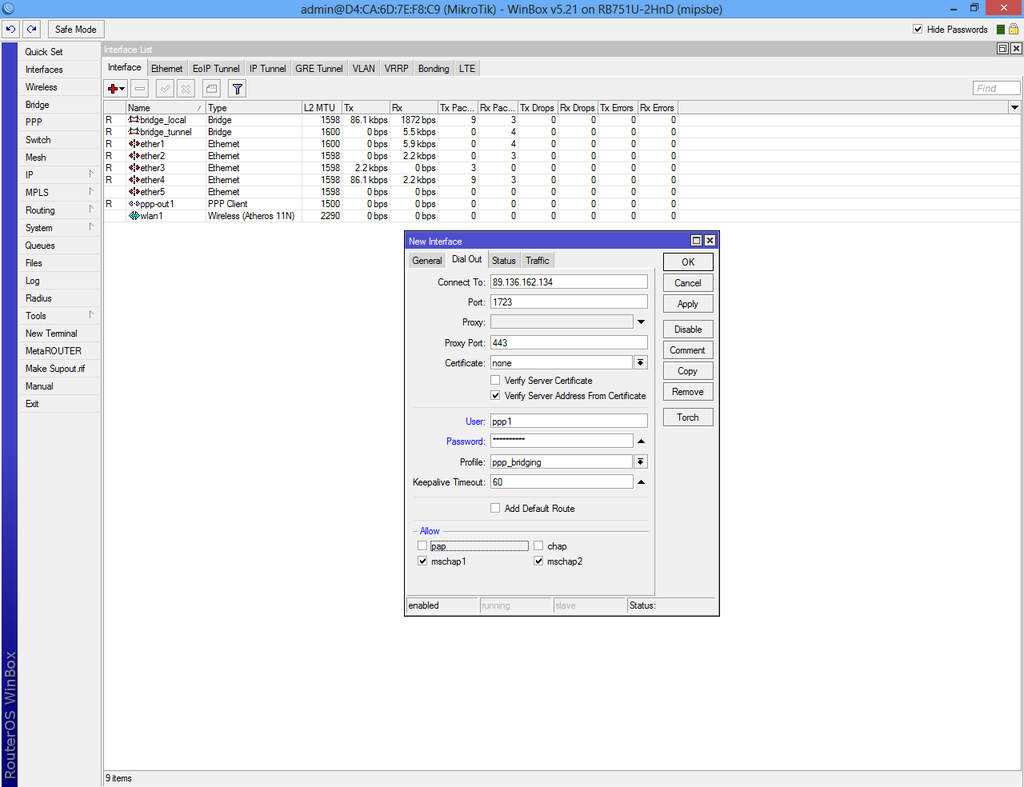This screenshot has width=1024, height=787.
Task: Toggle Verify Server Certificate option
Action: pos(495,380)
